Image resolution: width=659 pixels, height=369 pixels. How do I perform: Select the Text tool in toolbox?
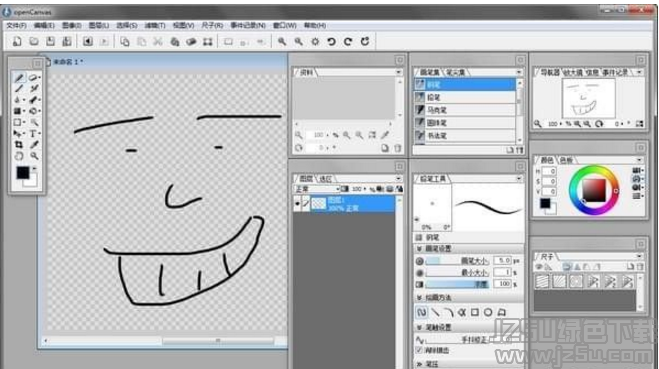point(34,134)
